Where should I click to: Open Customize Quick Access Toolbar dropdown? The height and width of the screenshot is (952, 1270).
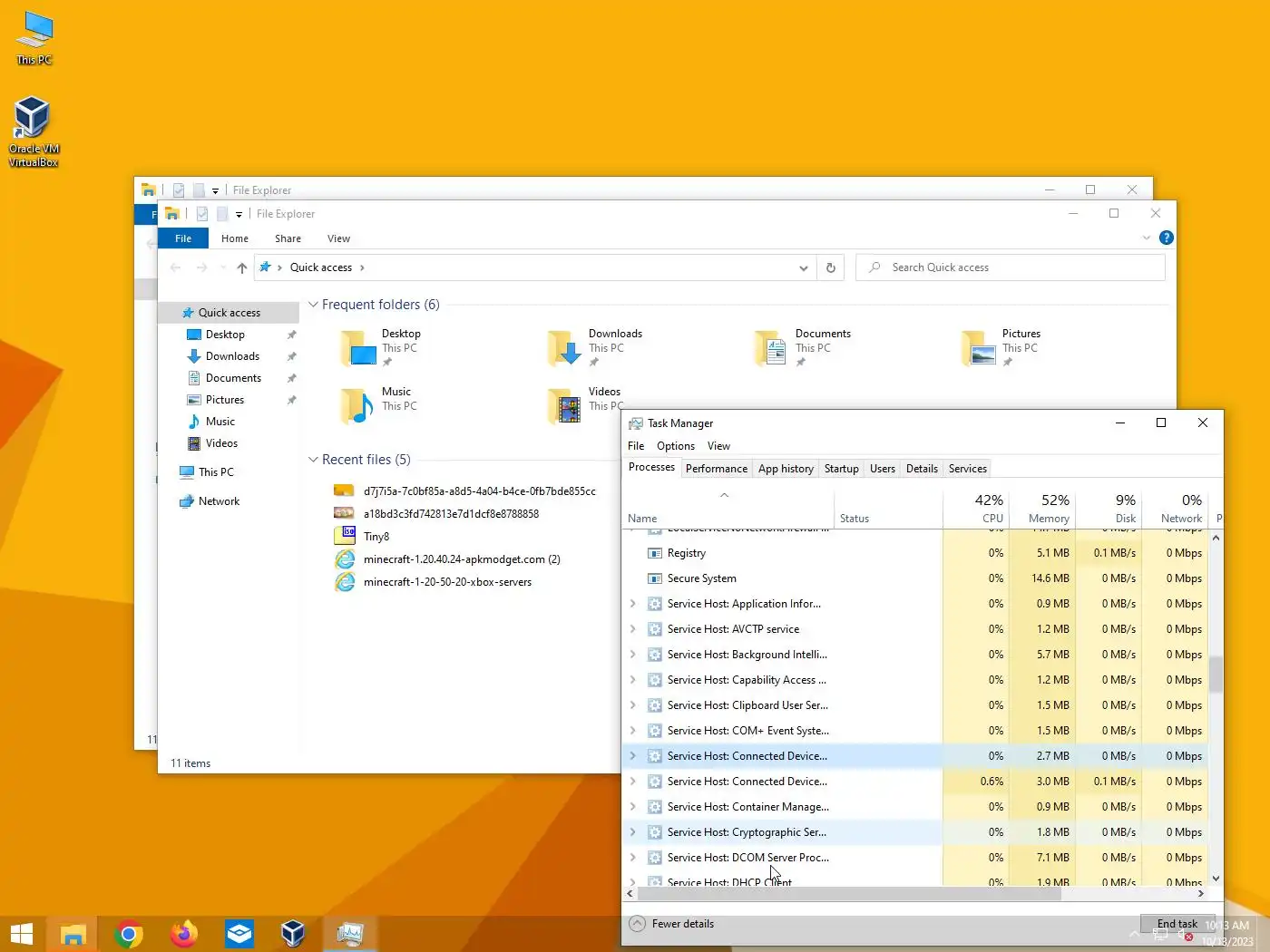click(x=239, y=215)
